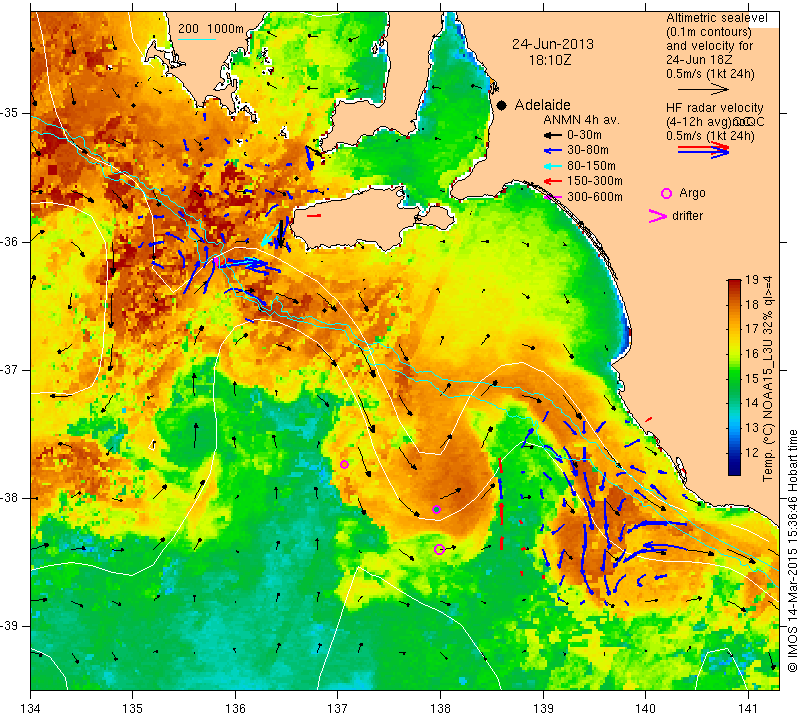
Task: Click longitude label 135
Action: [133, 708]
